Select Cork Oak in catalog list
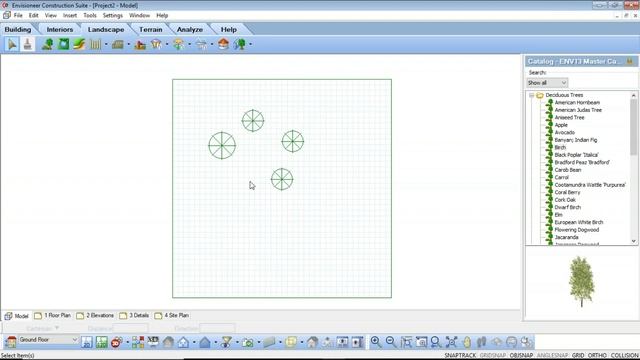 pos(565,200)
